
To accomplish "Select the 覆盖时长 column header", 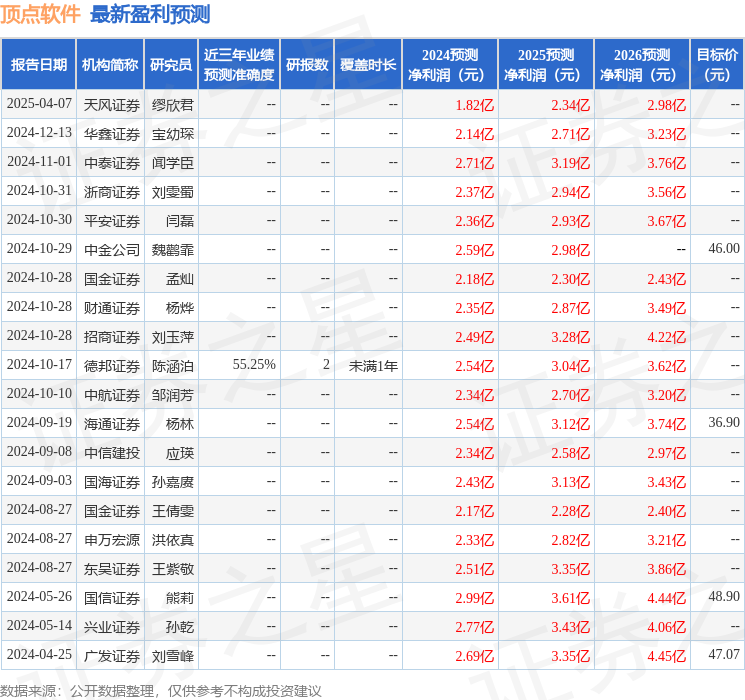I will [x=368, y=64].
